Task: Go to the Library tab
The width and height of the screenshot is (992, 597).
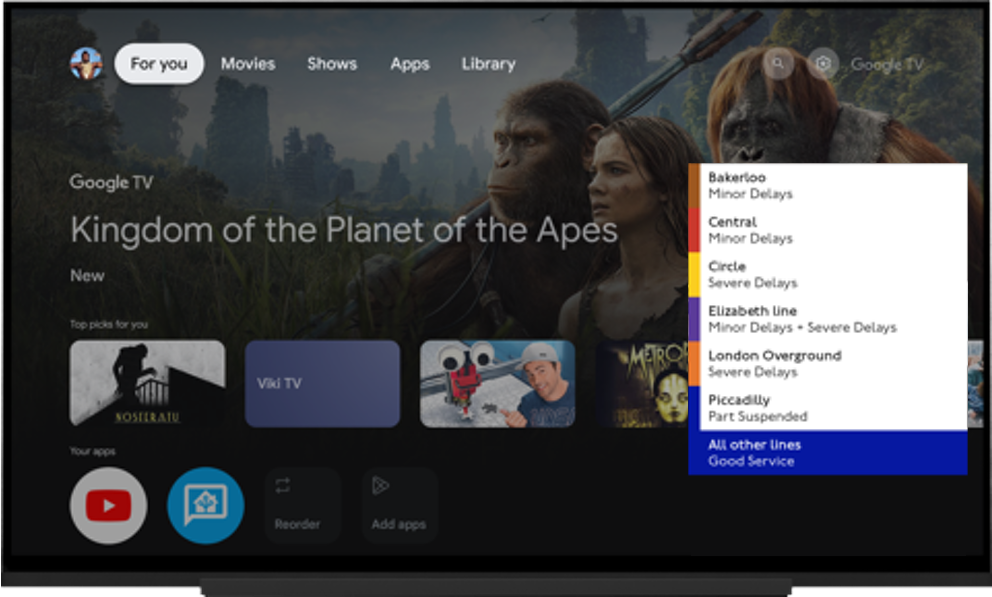Action: 488,64
